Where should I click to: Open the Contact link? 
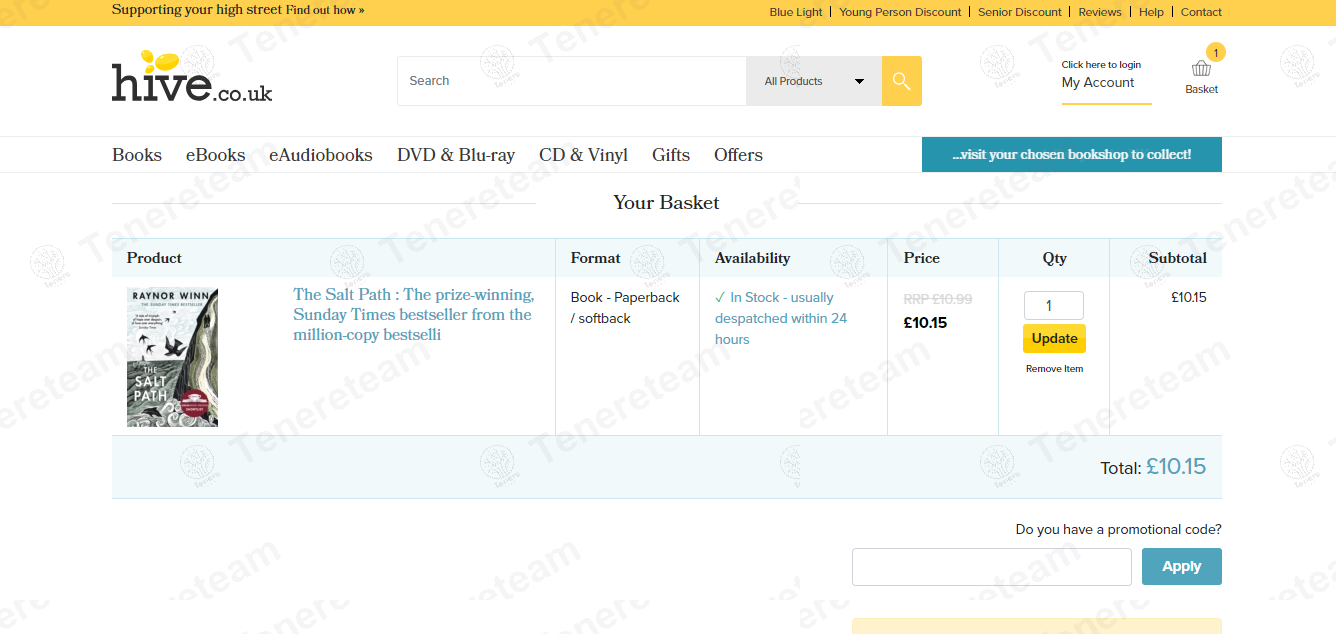click(x=1201, y=12)
